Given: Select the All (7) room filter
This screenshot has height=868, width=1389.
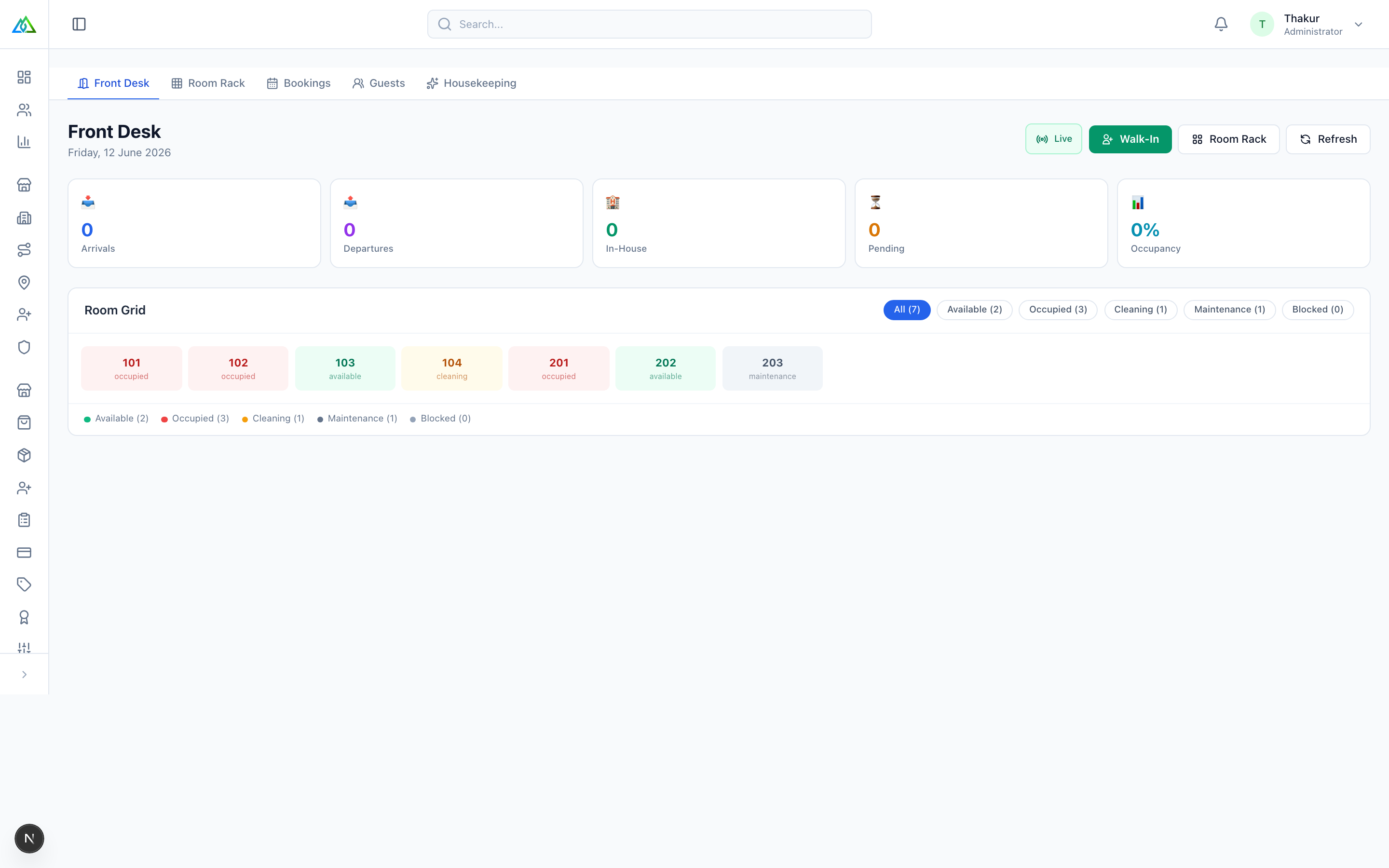Looking at the screenshot, I should tap(906, 310).
